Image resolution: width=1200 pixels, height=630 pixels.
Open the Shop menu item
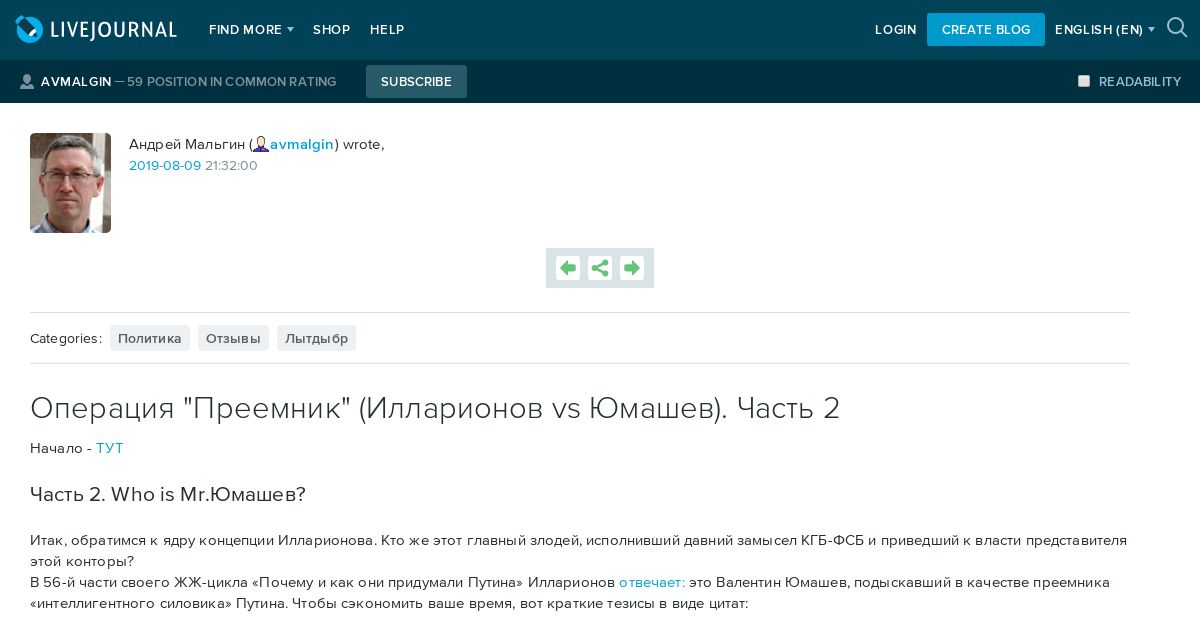tap(332, 30)
